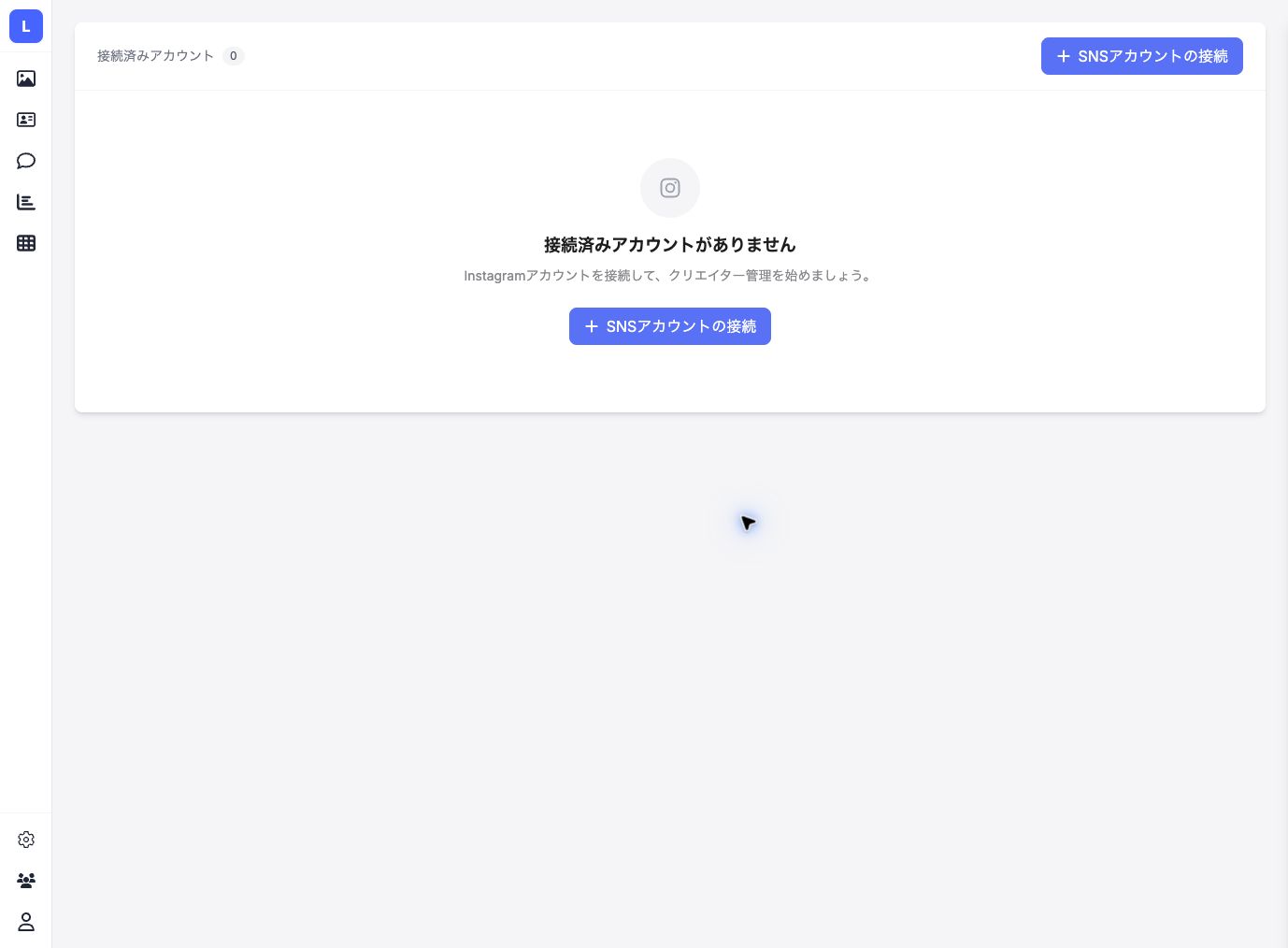Open the ID card sidebar icon
This screenshot has width=1288, height=948.
click(26, 120)
